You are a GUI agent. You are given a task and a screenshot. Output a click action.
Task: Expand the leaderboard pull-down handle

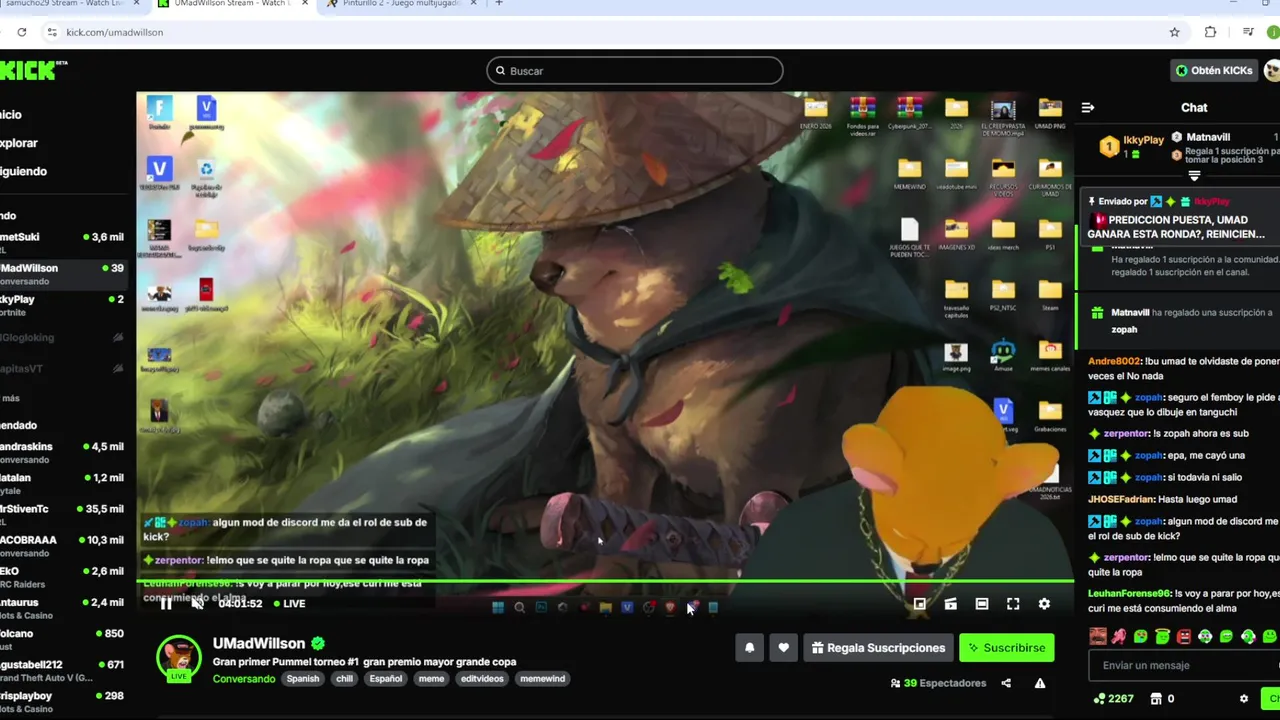[1194, 176]
